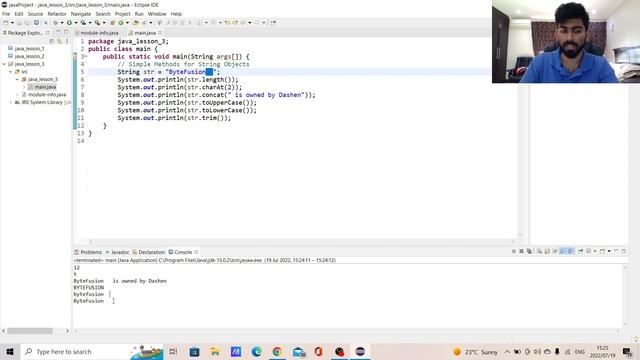Click Remove Launch (X) in Console toolbar
This screenshot has height=360, width=640.
point(521,251)
